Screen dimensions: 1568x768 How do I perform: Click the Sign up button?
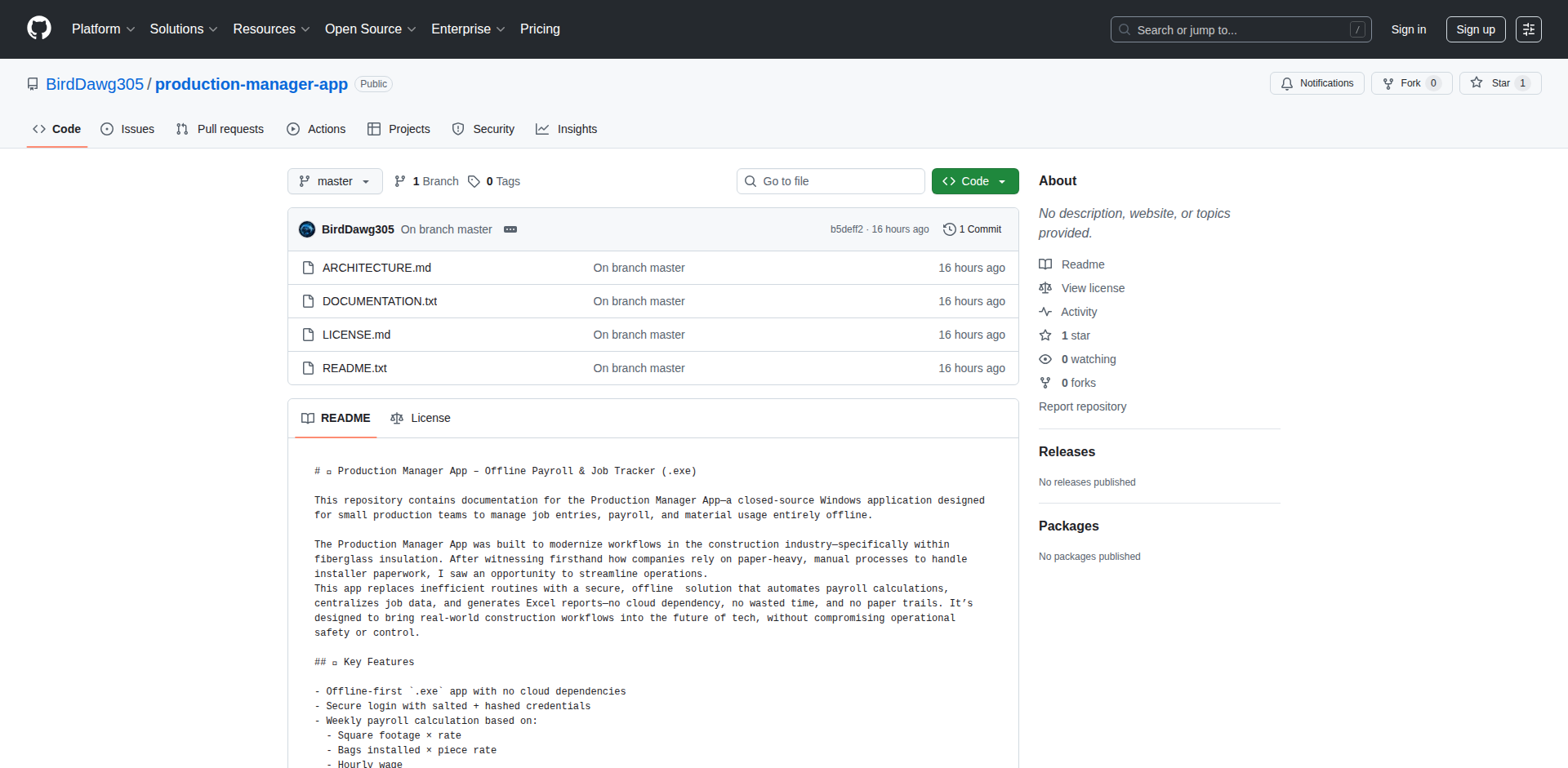click(1475, 29)
